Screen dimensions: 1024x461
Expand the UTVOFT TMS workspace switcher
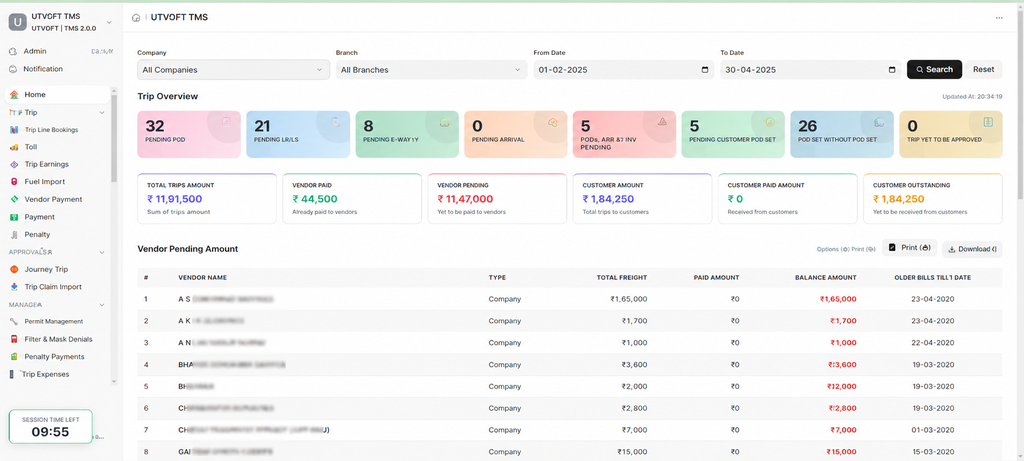(108, 22)
